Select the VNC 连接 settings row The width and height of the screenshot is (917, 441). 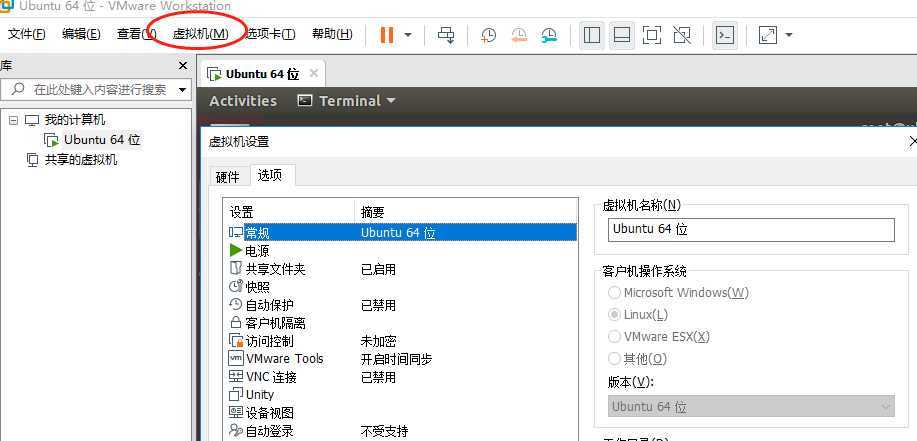point(402,377)
